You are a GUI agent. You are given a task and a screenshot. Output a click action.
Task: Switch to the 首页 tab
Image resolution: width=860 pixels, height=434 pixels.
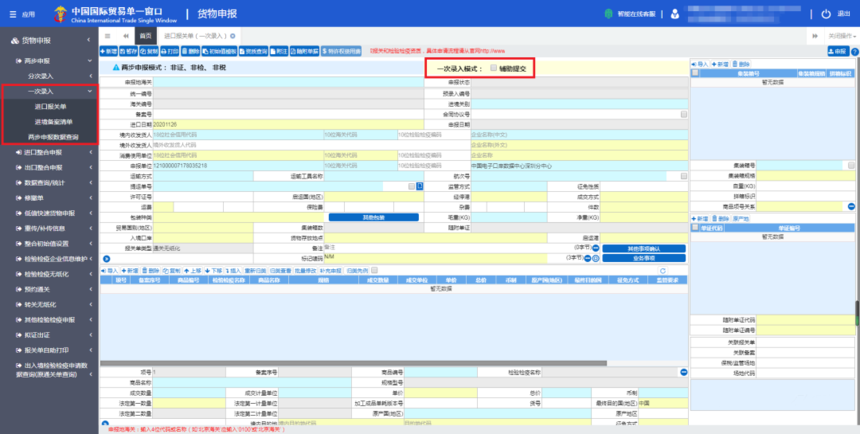pyautogui.click(x=145, y=36)
